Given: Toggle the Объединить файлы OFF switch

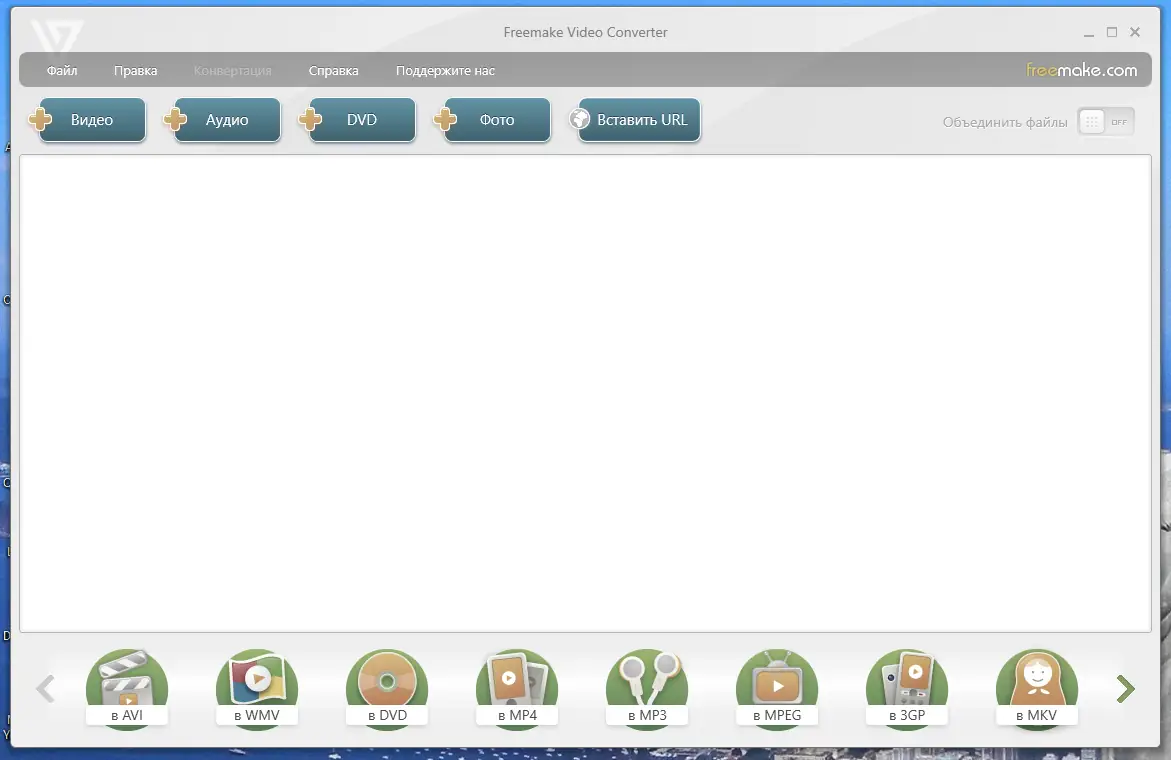Looking at the screenshot, I should coord(1106,122).
